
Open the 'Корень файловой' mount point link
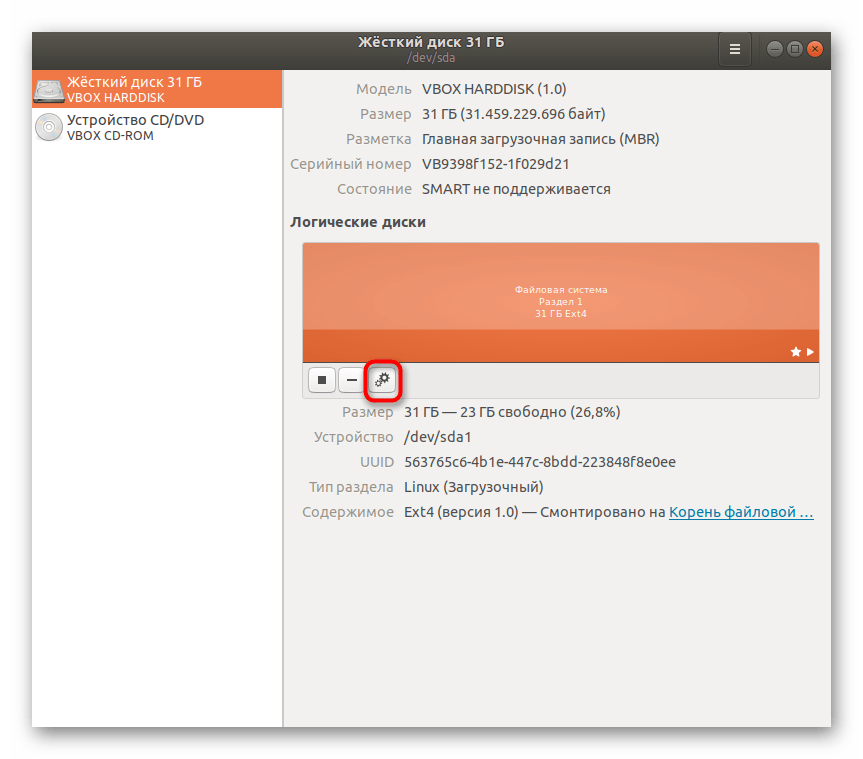click(x=740, y=512)
